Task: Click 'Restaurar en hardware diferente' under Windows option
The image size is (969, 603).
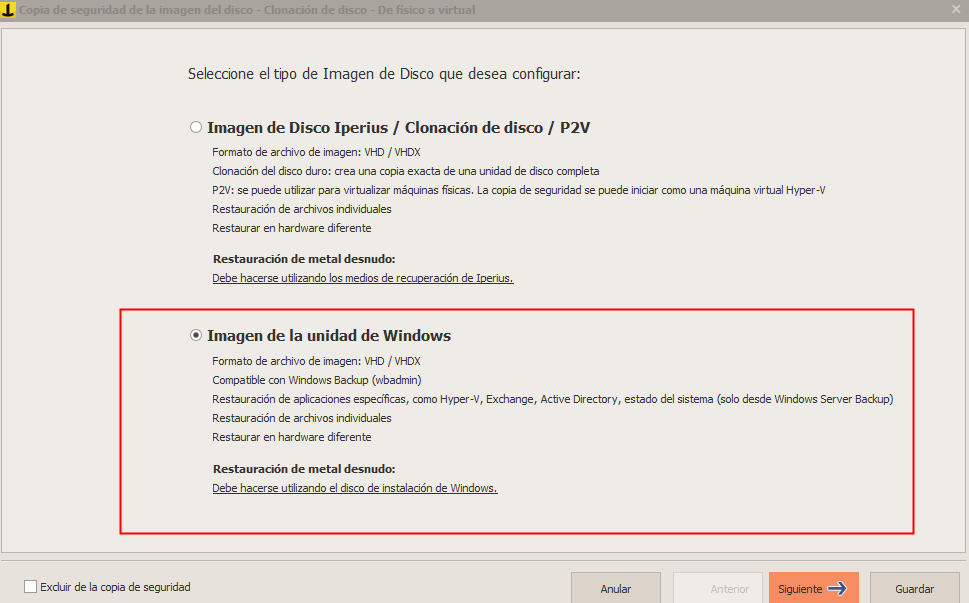Action: pos(292,437)
